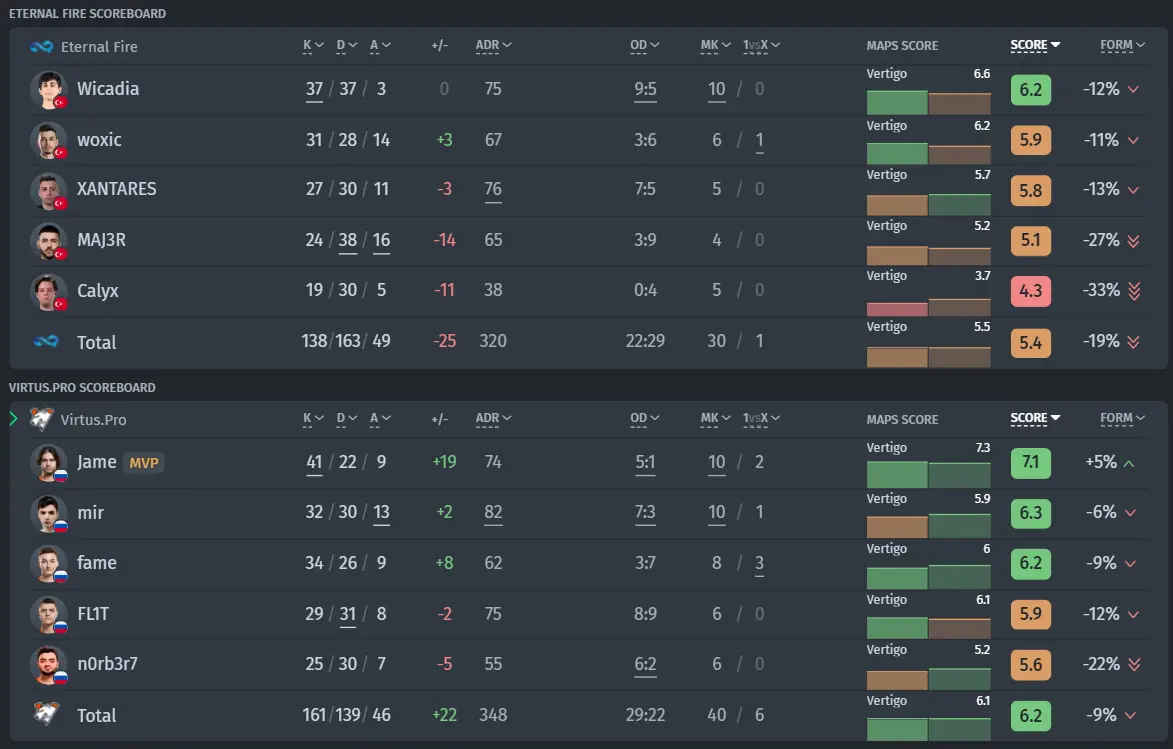Open XANTARES player avatar

(x=49, y=190)
